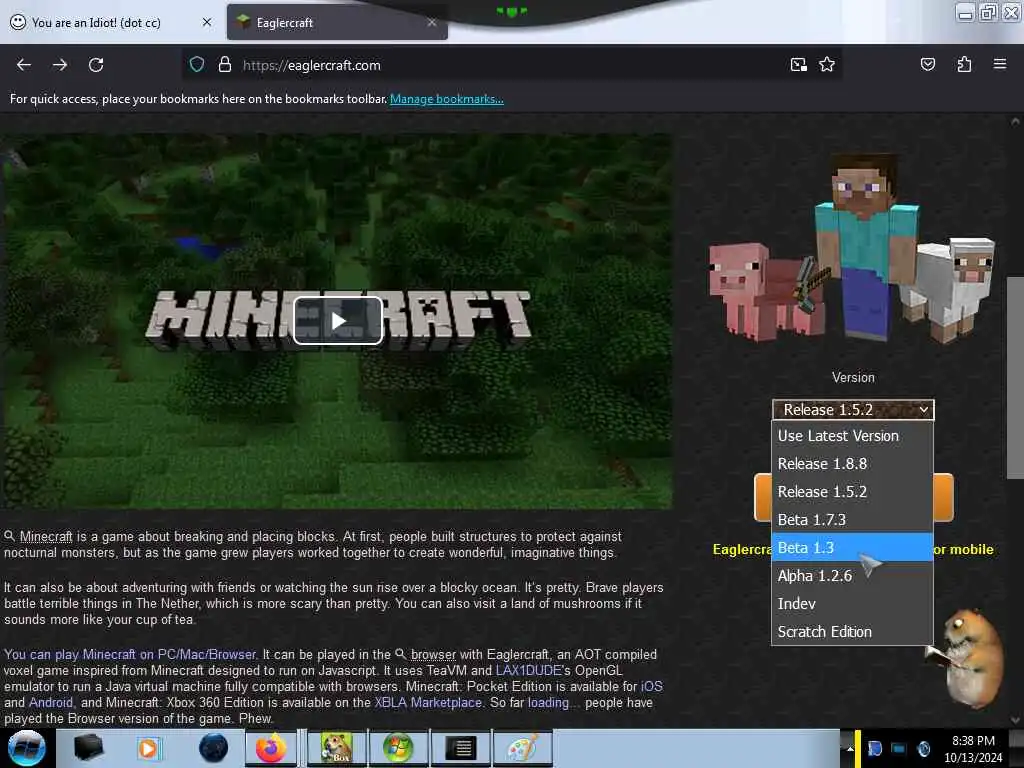Choose Beta 1.3 from the list
Screen dimensions: 1024x768
click(852, 547)
